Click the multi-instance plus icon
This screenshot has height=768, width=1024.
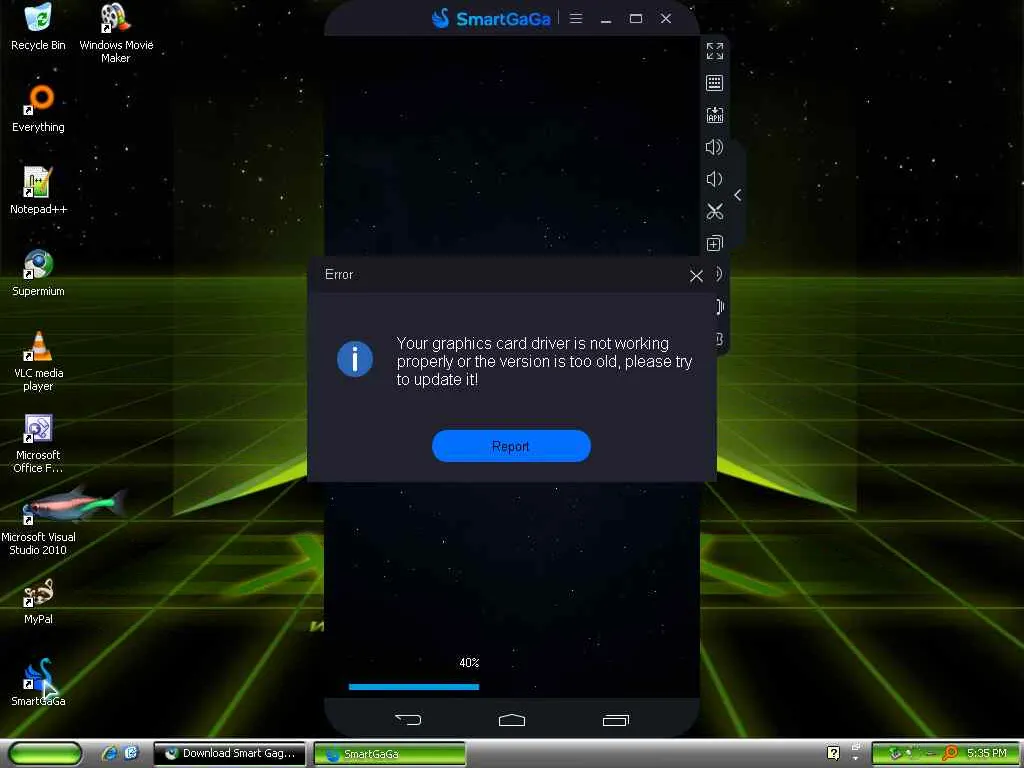click(x=714, y=244)
